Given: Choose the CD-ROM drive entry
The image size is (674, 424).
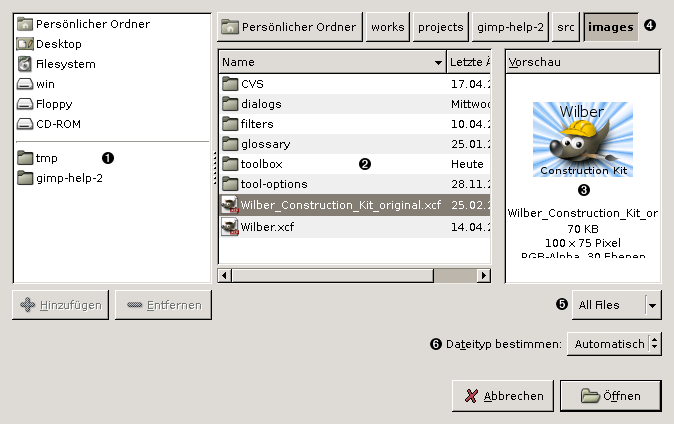Looking at the screenshot, I should (58, 124).
